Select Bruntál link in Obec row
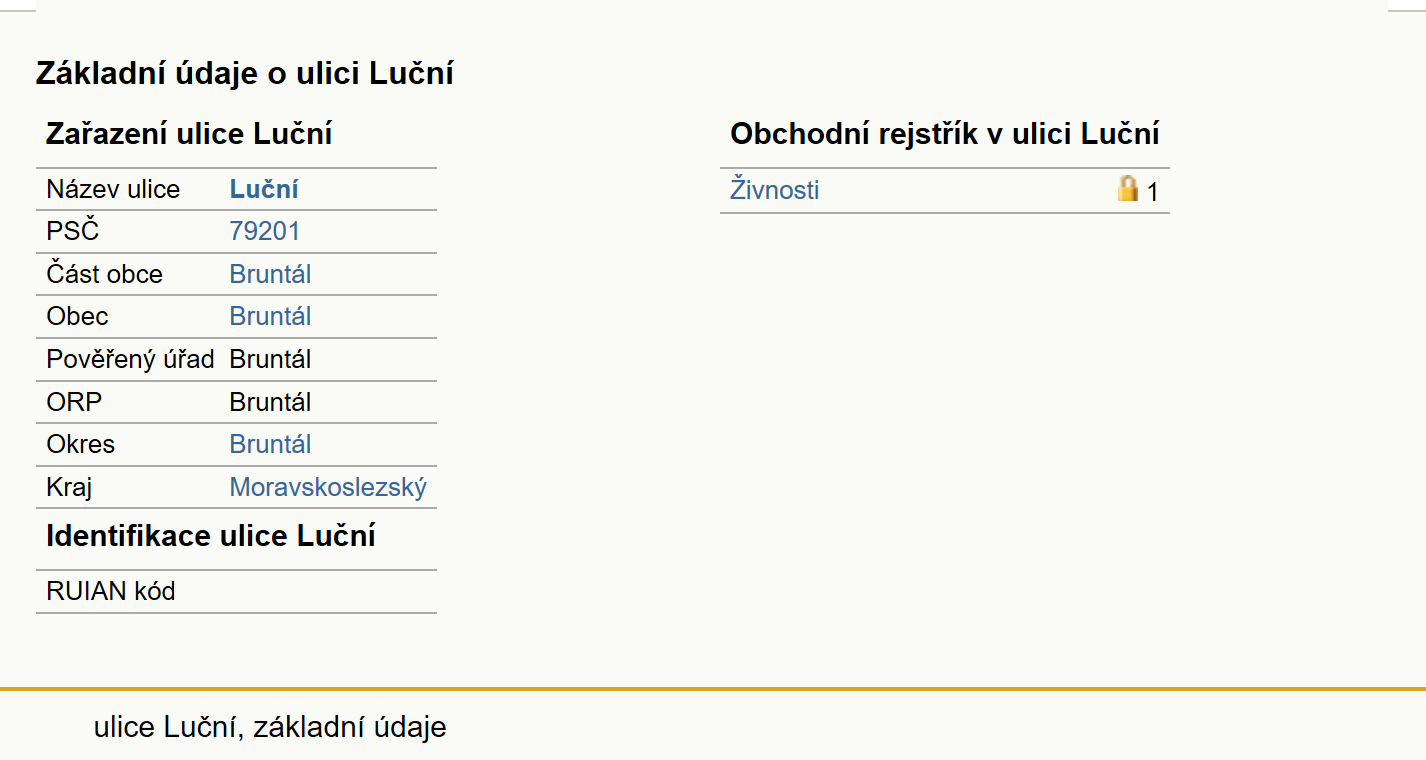This screenshot has height=760, width=1426. coord(270,316)
